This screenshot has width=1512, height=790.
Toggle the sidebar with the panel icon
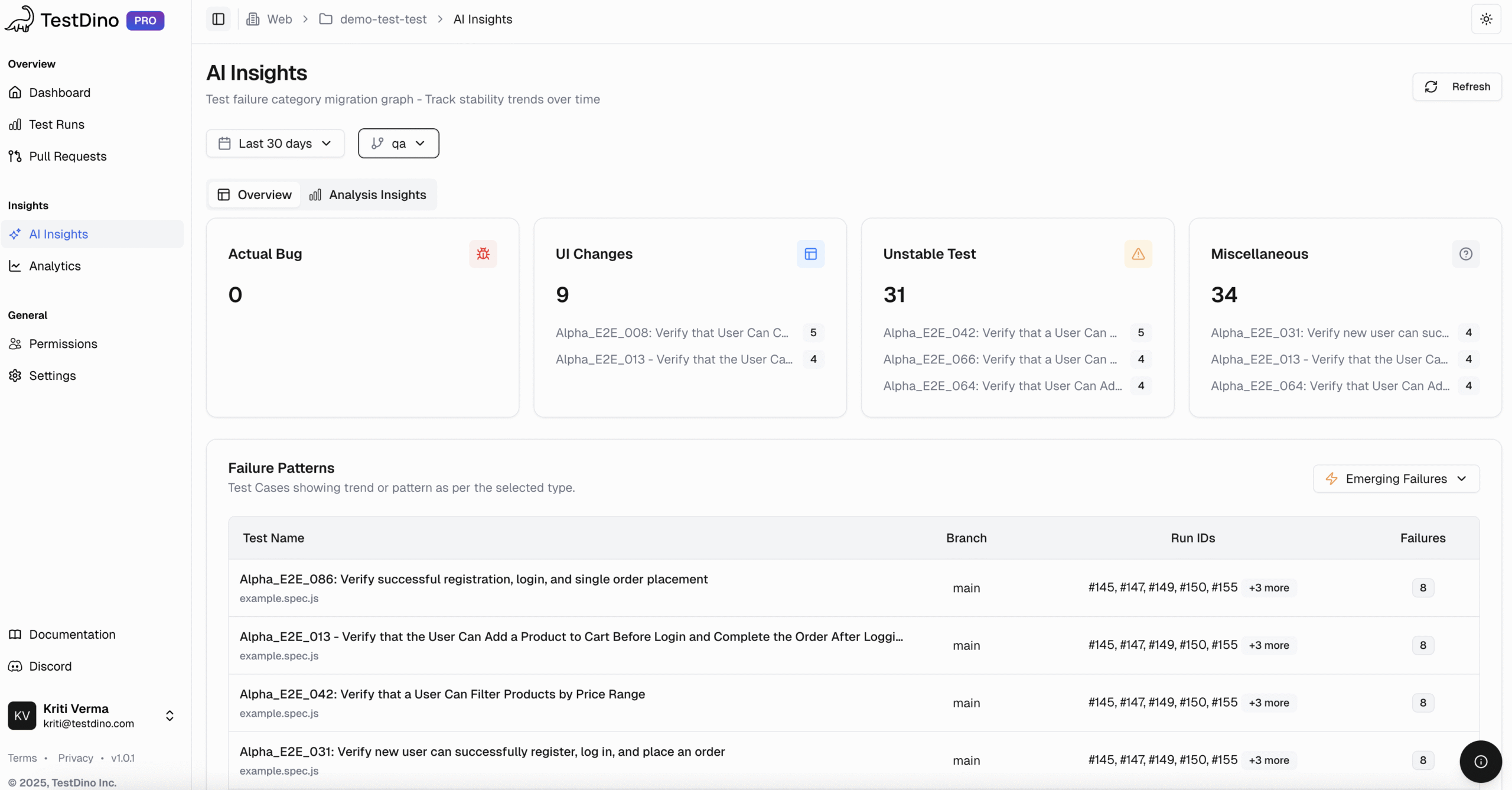[218, 19]
